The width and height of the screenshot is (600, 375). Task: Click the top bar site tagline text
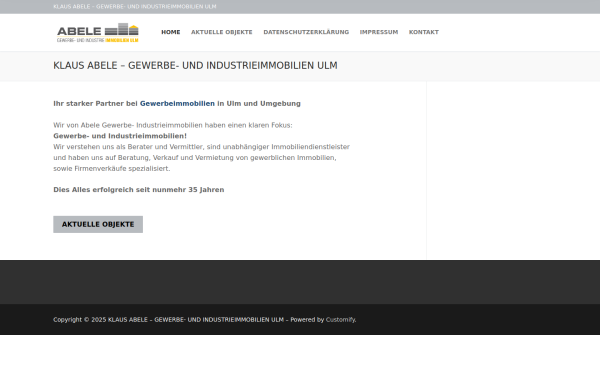[135, 7]
